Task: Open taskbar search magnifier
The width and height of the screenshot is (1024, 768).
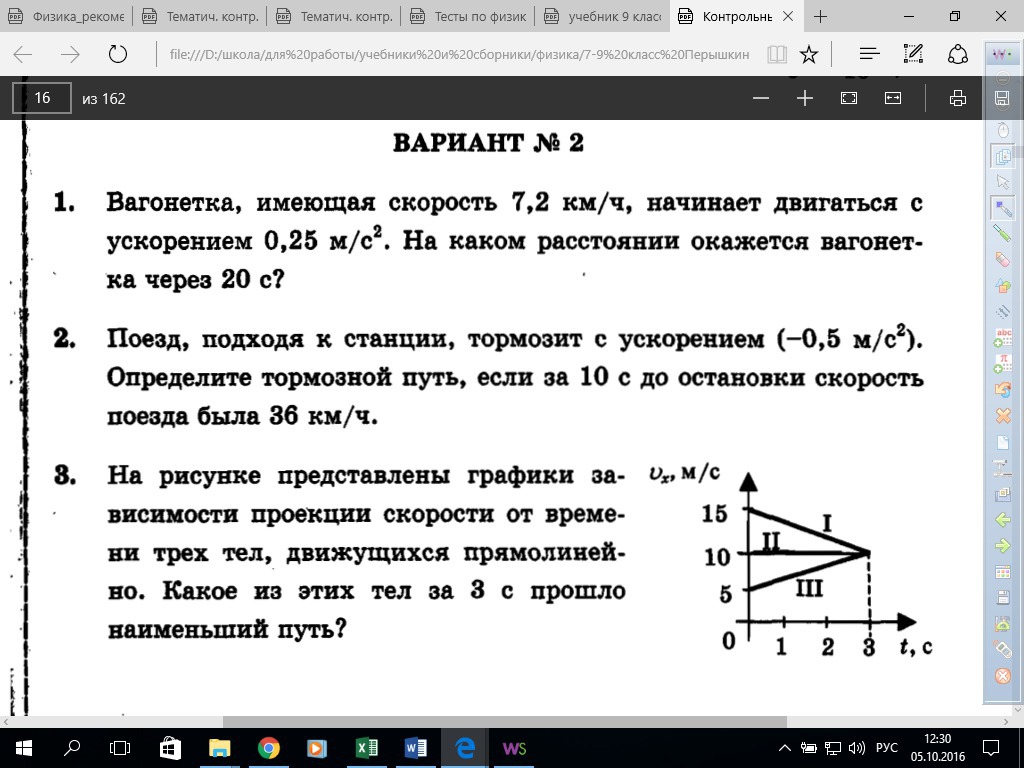Action: pos(72,748)
